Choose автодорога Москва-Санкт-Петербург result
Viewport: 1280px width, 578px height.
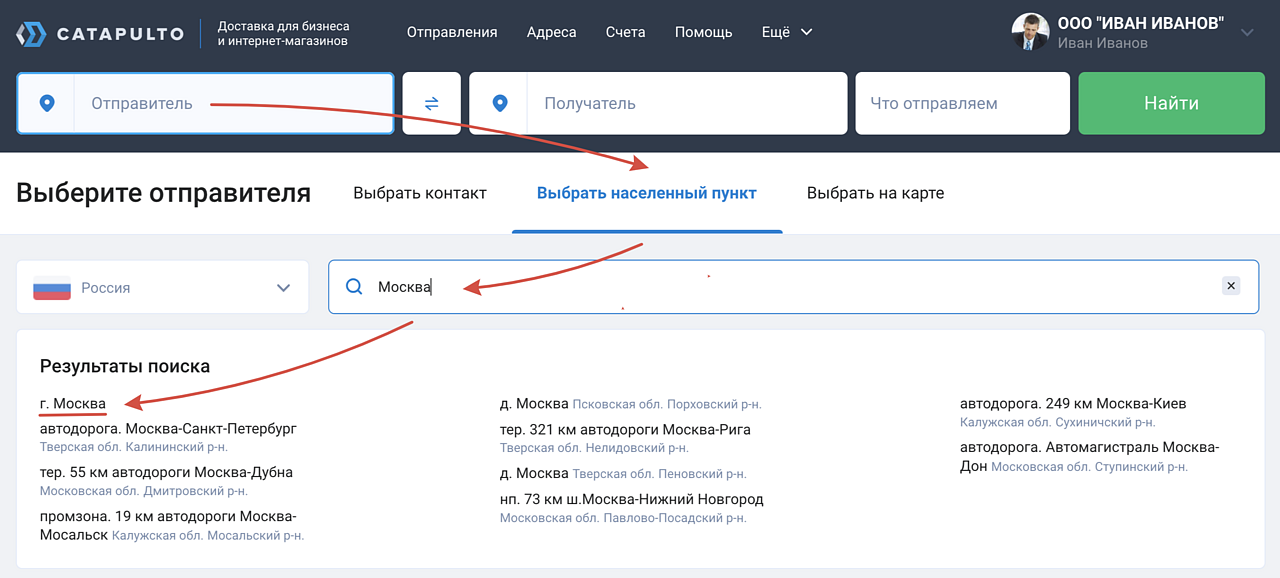tap(168, 429)
